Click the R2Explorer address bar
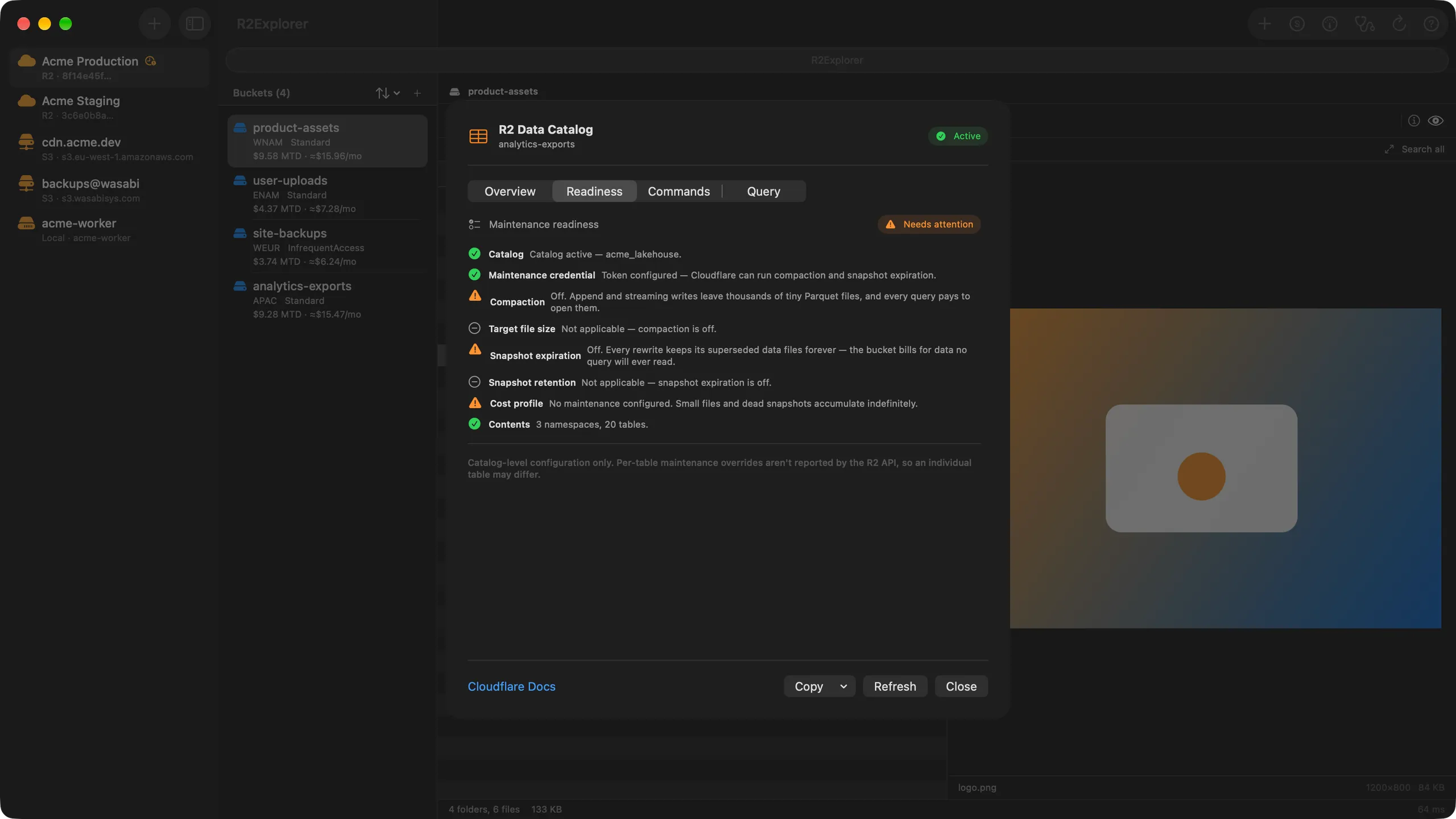 click(836, 60)
